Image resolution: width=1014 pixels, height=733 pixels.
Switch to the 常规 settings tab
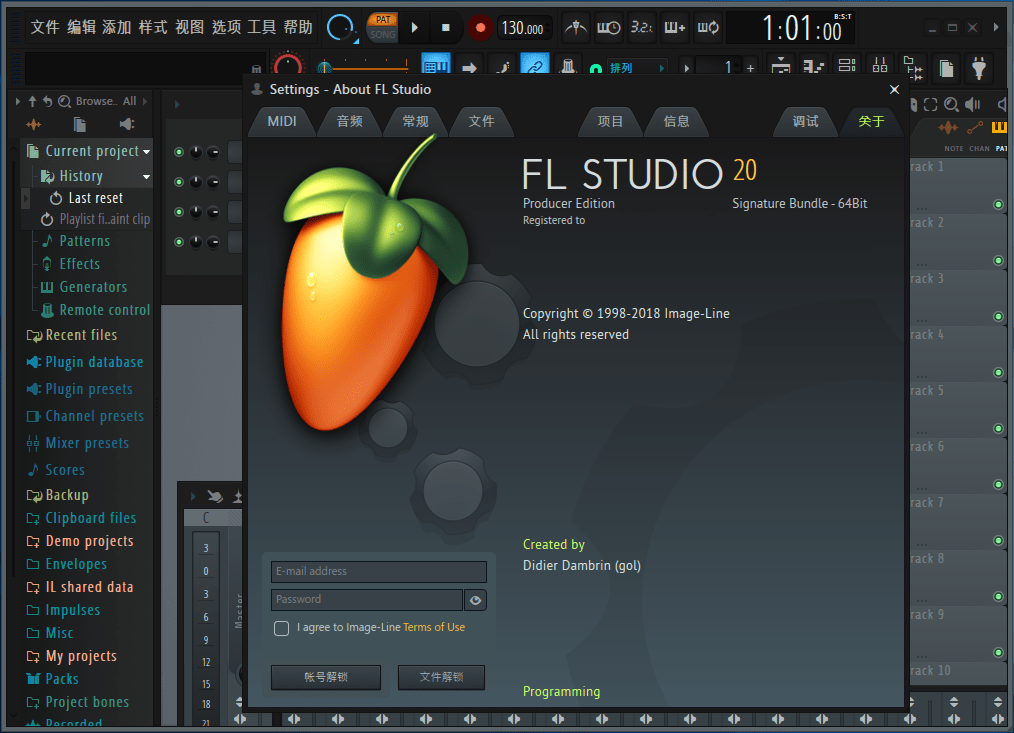pyautogui.click(x=416, y=122)
